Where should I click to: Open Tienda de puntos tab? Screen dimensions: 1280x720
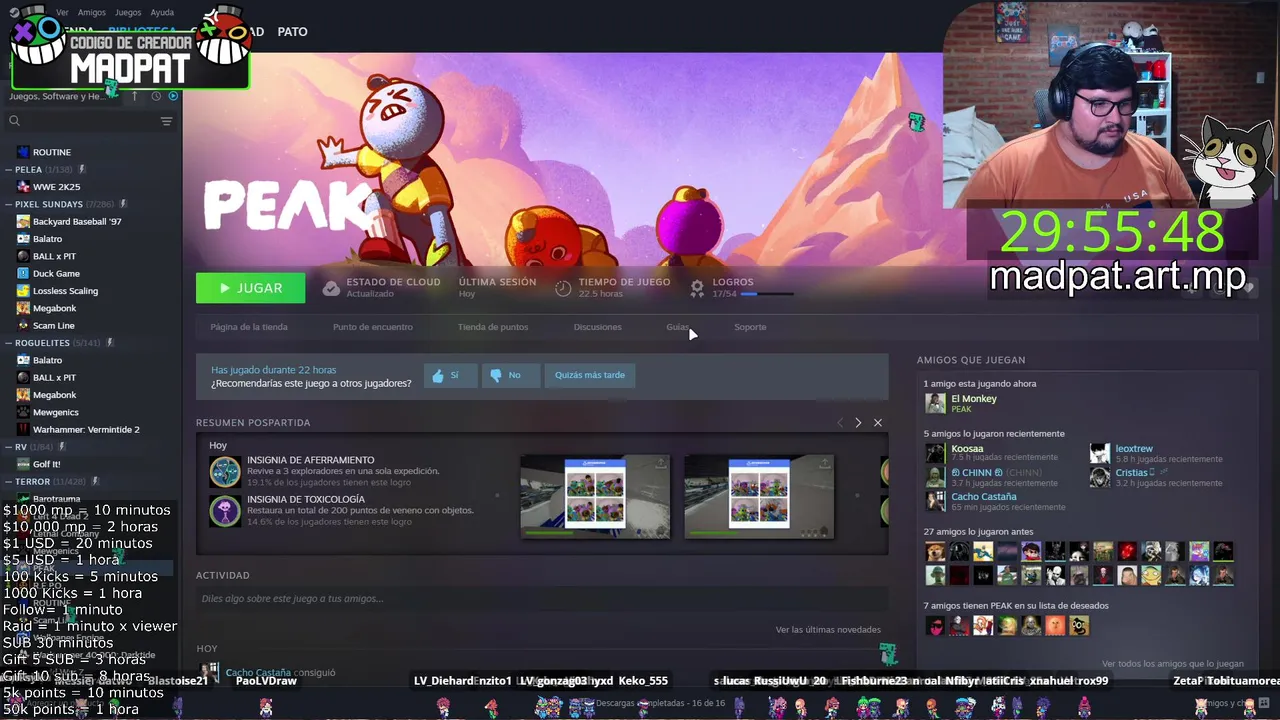pyautogui.click(x=493, y=327)
